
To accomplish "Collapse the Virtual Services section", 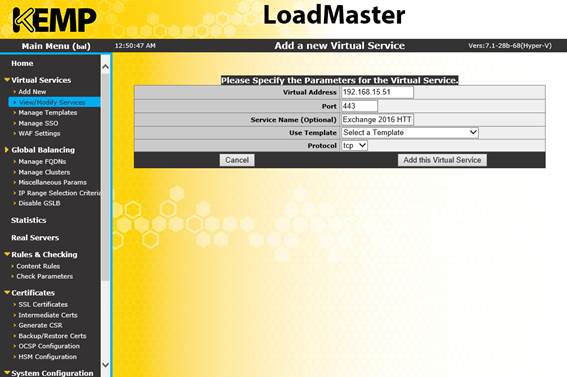I will point(41,80).
